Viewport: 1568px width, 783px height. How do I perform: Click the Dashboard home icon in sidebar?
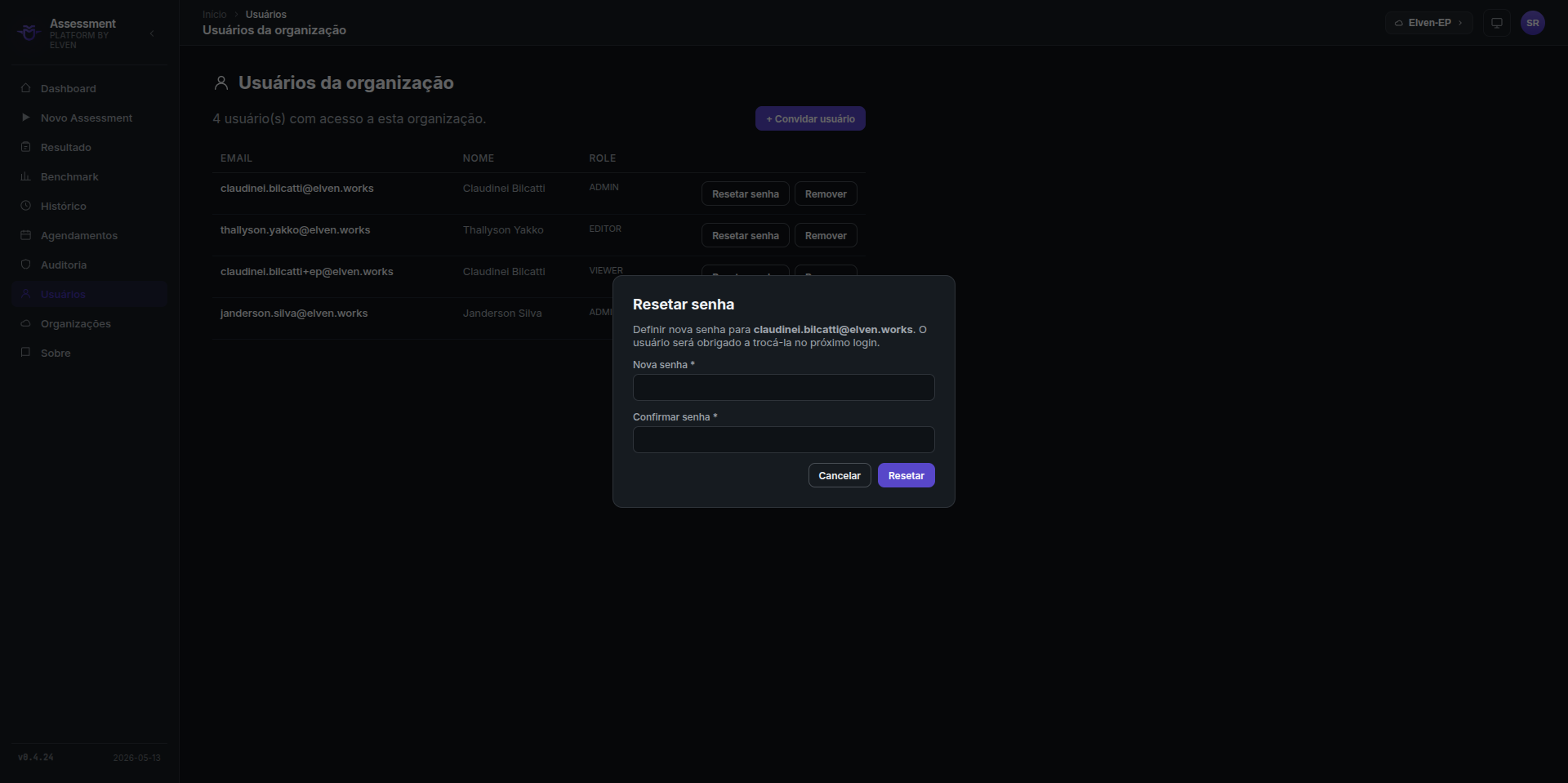tap(25, 88)
